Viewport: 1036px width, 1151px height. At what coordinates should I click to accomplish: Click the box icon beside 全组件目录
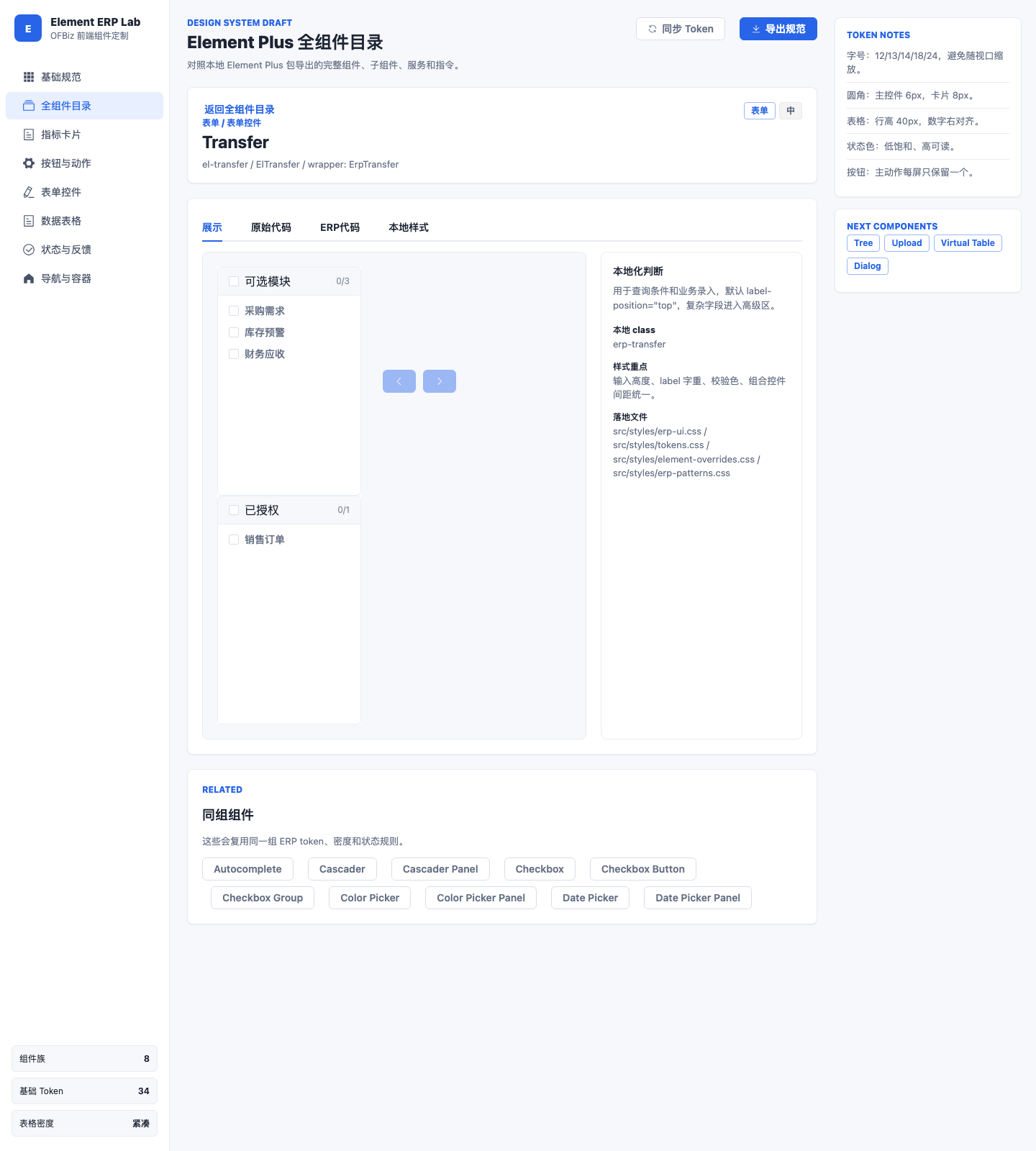point(29,106)
